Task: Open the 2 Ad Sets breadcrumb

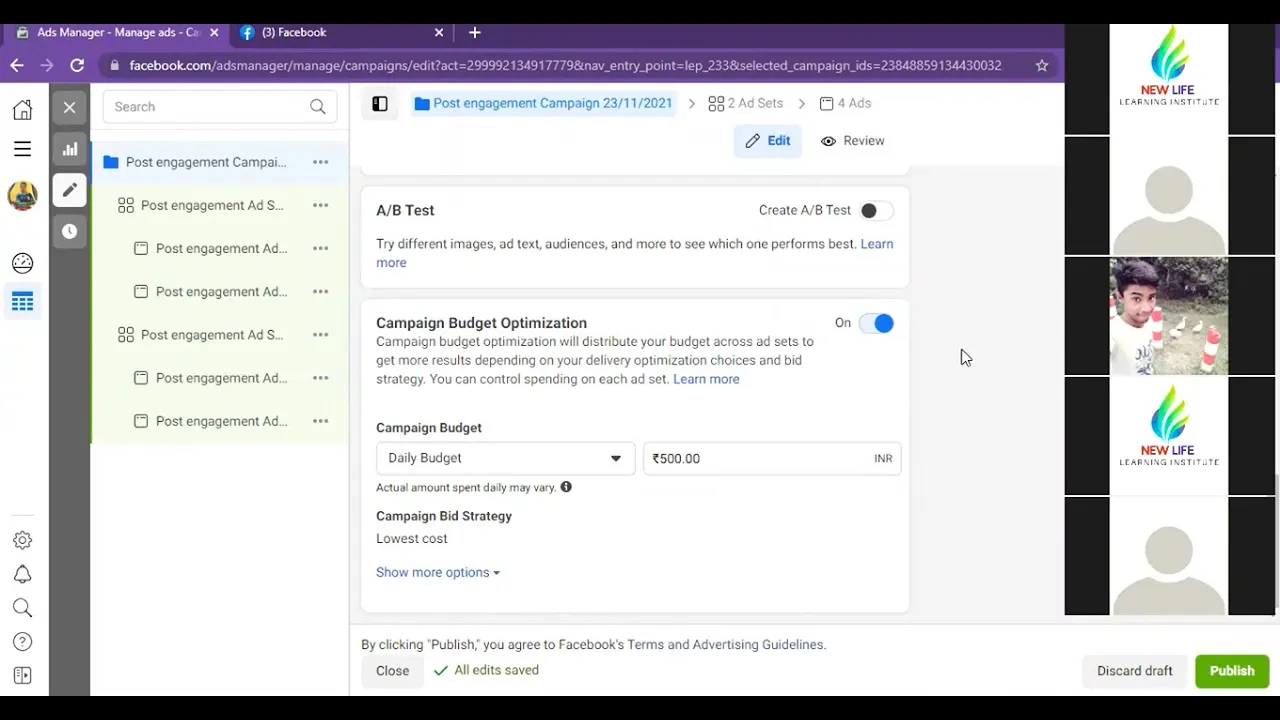Action: (746, 103)
